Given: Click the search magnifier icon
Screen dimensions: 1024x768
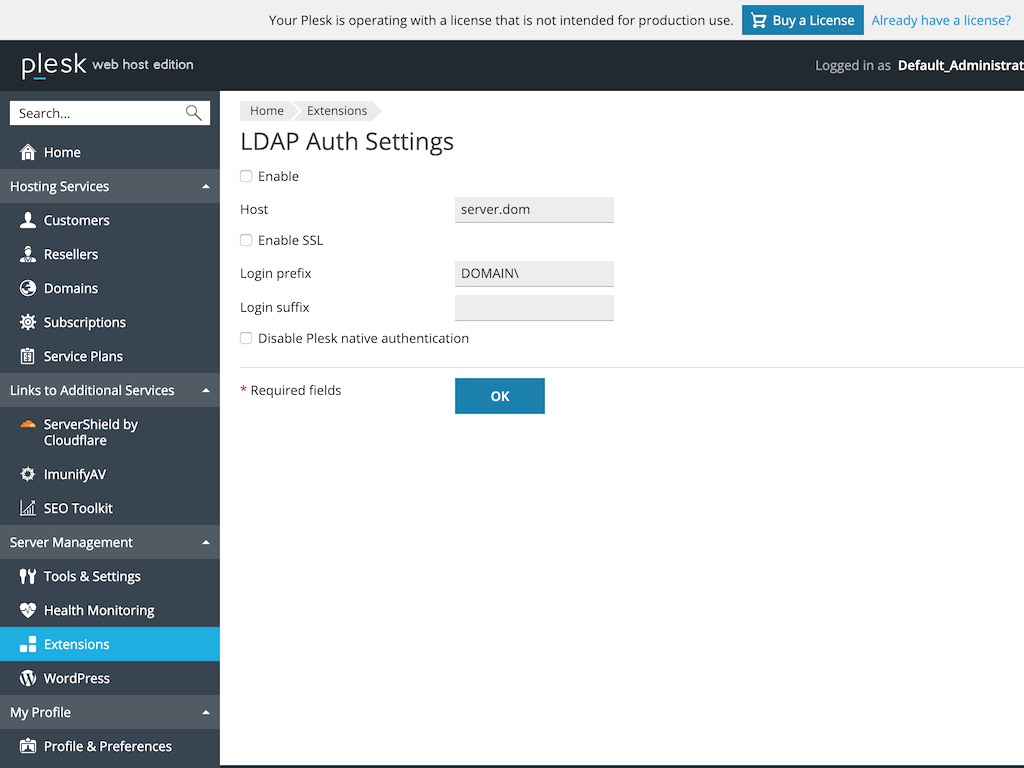Looking at the screenshot, I should pos(193,112).
